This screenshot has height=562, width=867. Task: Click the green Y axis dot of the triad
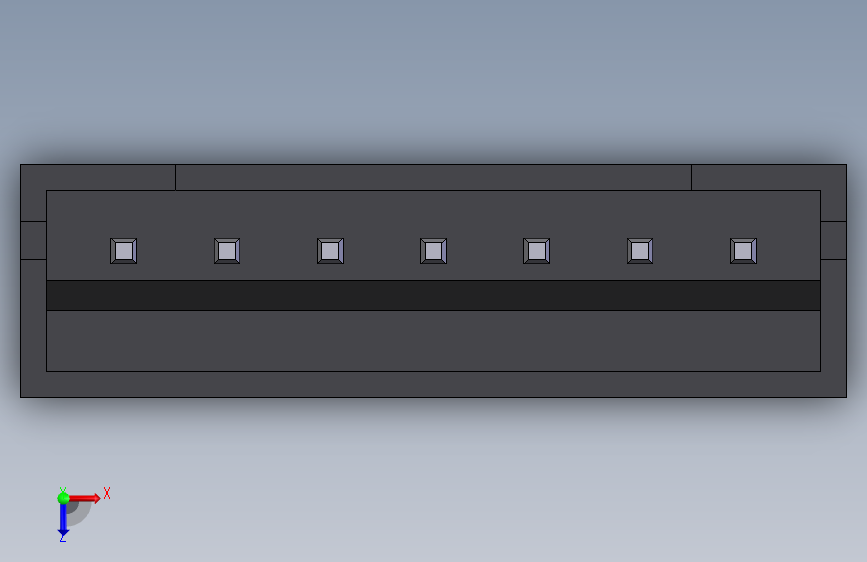tap(63, 498)
